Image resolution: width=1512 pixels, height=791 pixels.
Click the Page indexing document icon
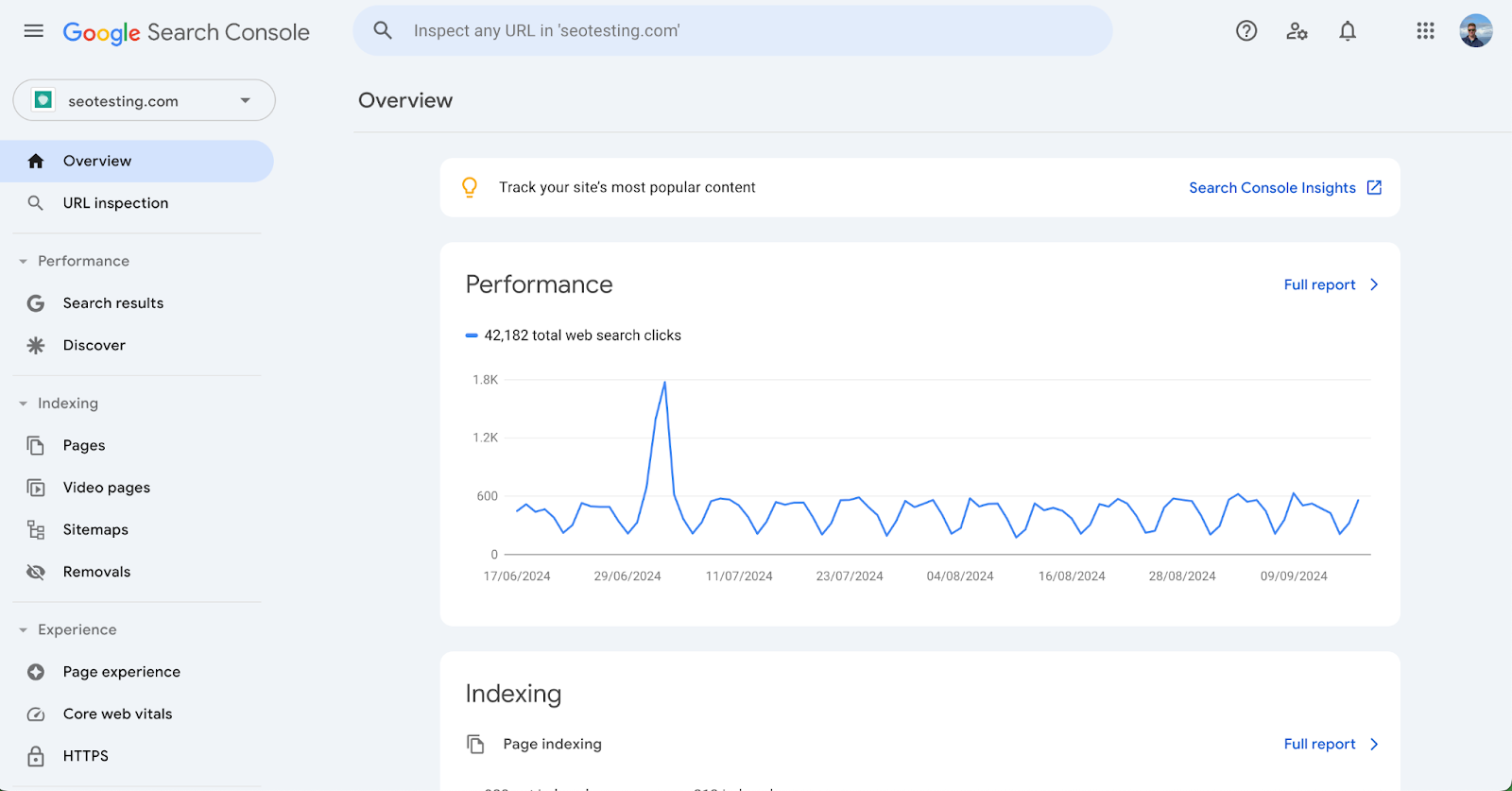(x=476, y=744)
